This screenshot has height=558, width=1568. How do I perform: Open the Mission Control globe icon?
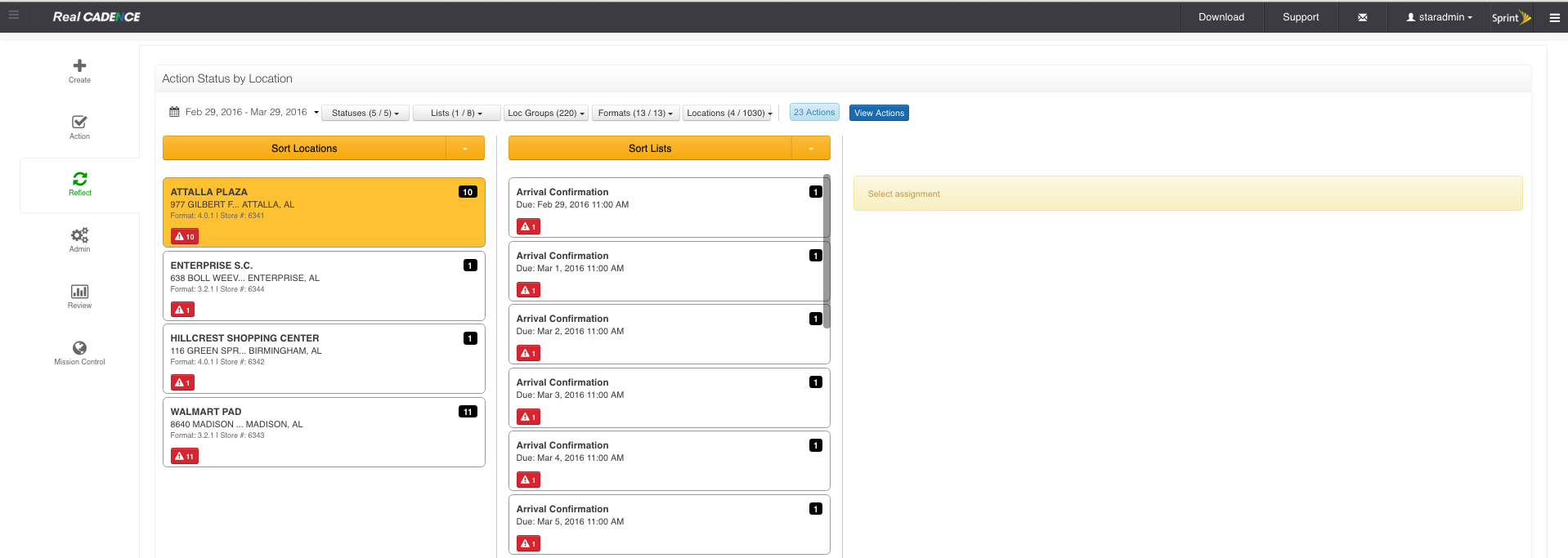pos(79,348)
